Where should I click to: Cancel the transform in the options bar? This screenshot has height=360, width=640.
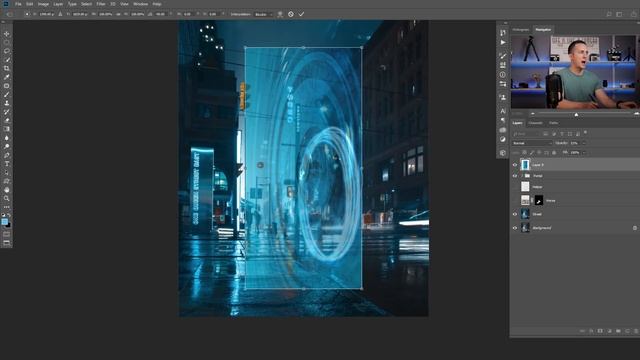tap(291, 14)
